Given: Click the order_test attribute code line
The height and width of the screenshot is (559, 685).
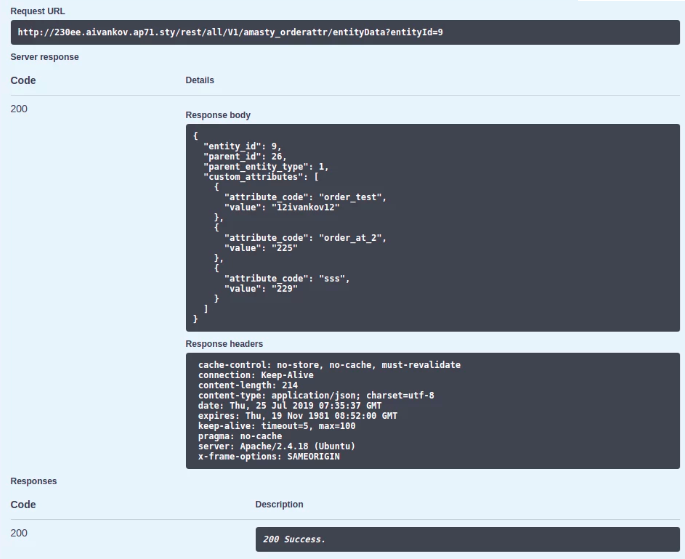Looking at the screenshot, I should tap(305, 197).
